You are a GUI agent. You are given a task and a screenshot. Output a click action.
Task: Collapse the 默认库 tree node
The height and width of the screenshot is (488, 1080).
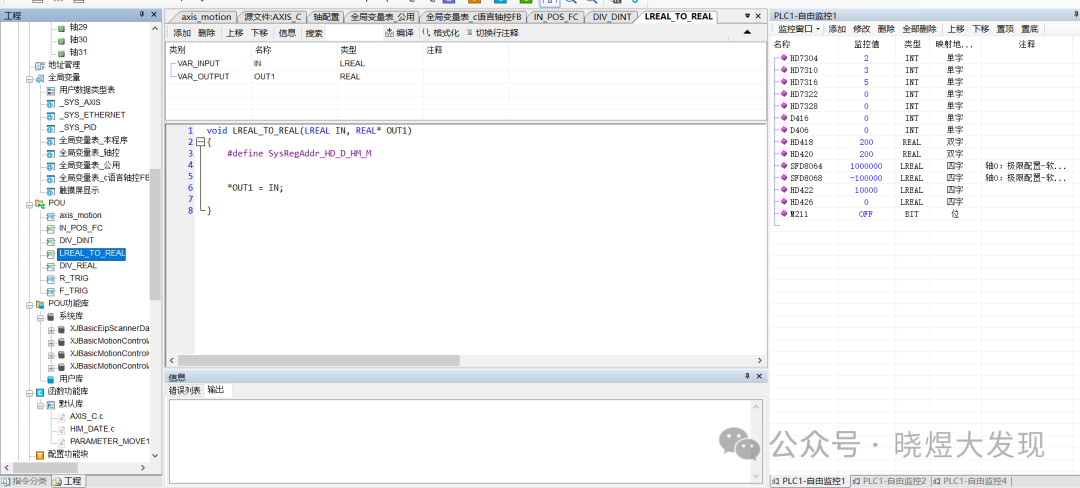pyautogui.click(x=40, y=404)
